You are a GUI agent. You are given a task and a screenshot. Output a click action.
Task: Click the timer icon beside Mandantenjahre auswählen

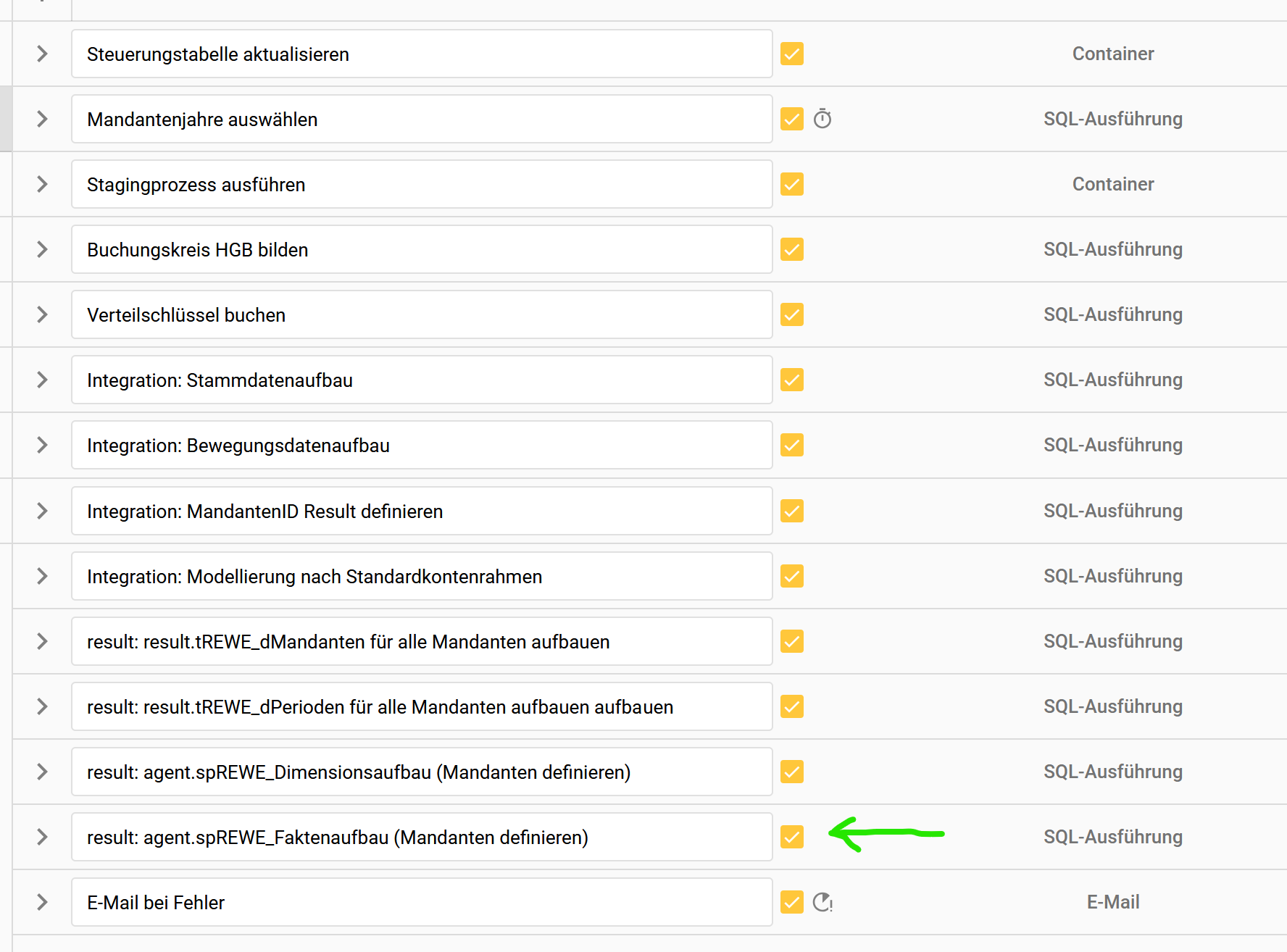click(x=822, y=119)
